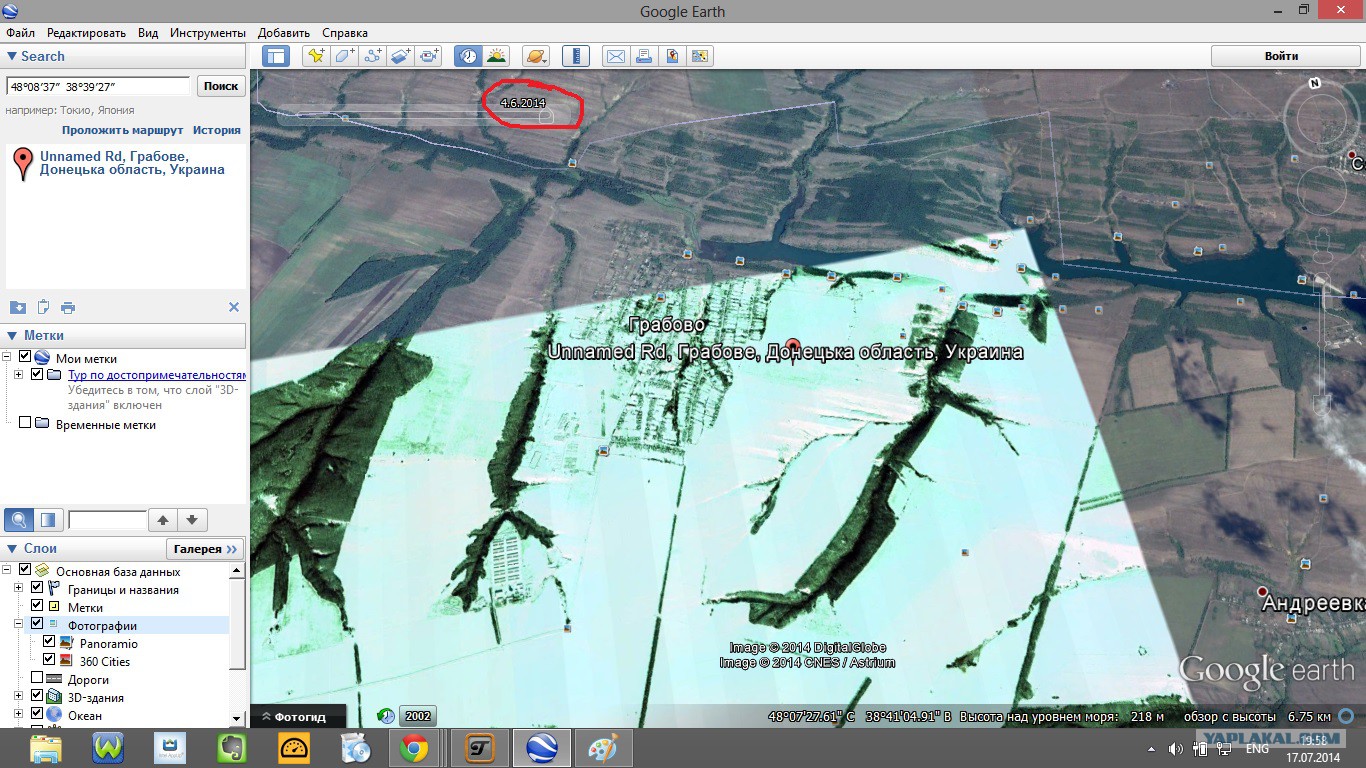Toggle the Фотографии layer checkbox

tap(37, 625)
